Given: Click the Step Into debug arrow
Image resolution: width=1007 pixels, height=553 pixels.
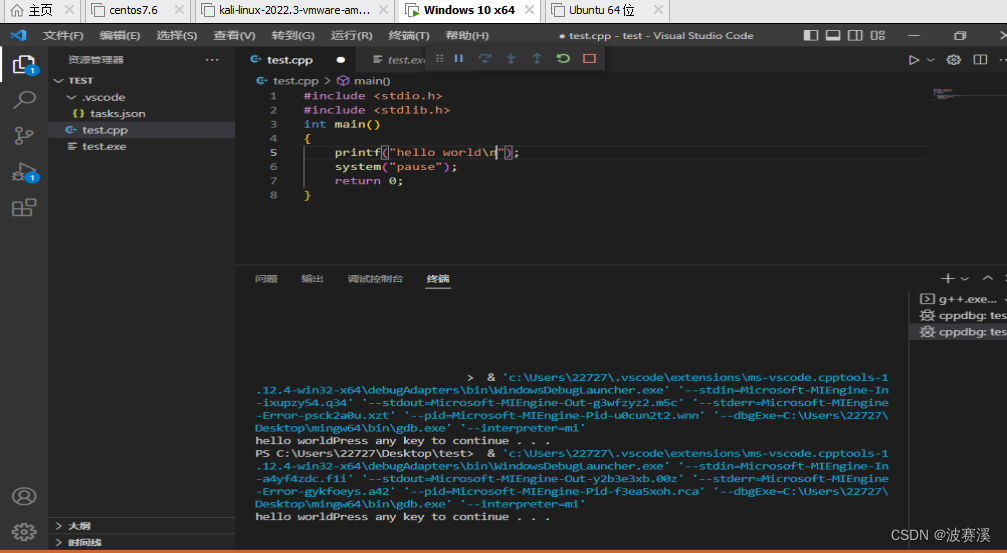Looking at the screenshot, I should point(511,58).
